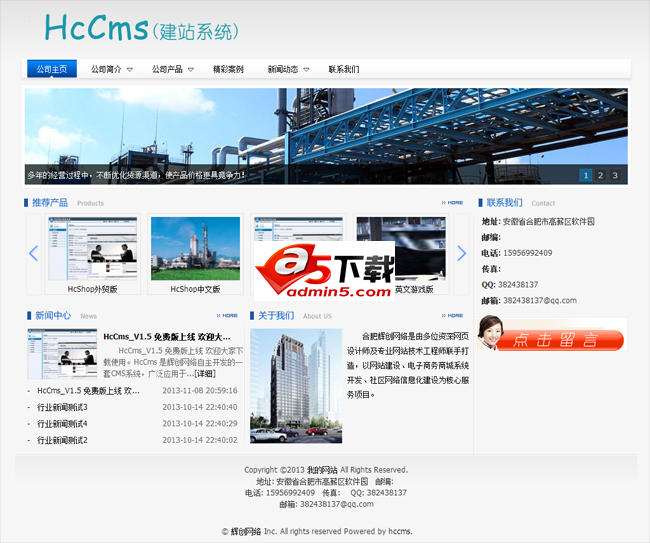Click the About Us building image

(296, 386)
